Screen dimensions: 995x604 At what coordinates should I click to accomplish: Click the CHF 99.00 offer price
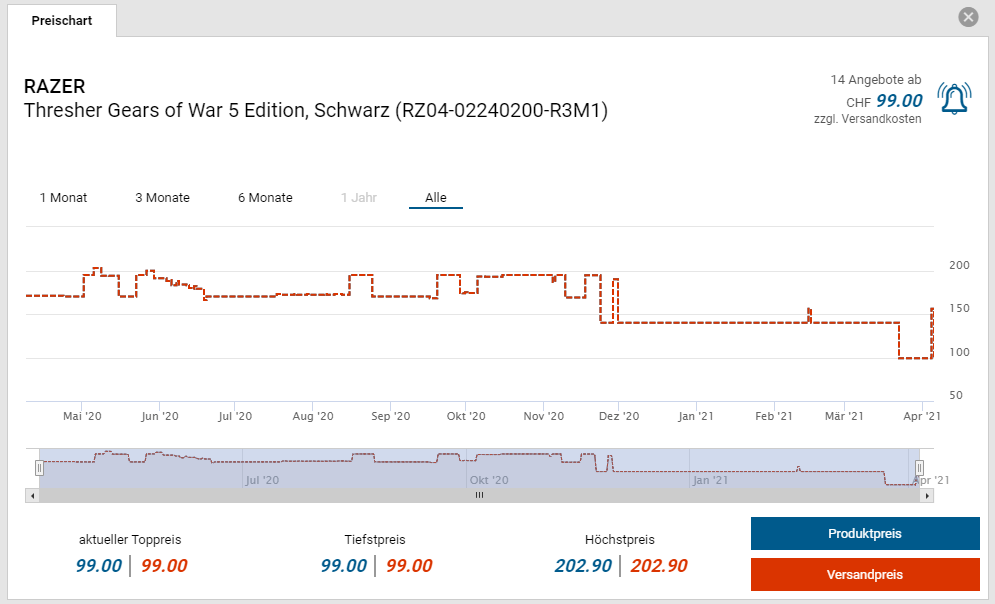point(898,101)
